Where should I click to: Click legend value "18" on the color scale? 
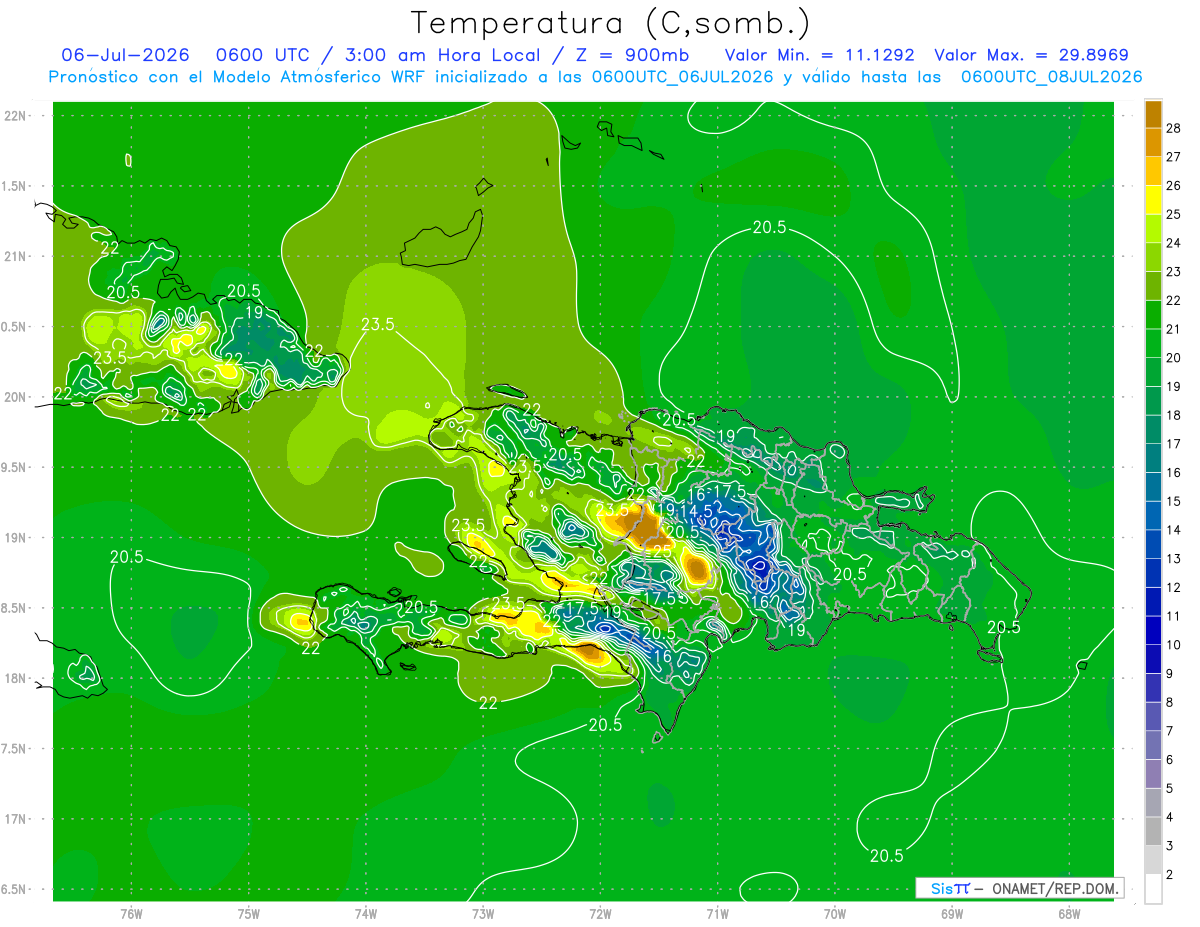(1174, 415)
